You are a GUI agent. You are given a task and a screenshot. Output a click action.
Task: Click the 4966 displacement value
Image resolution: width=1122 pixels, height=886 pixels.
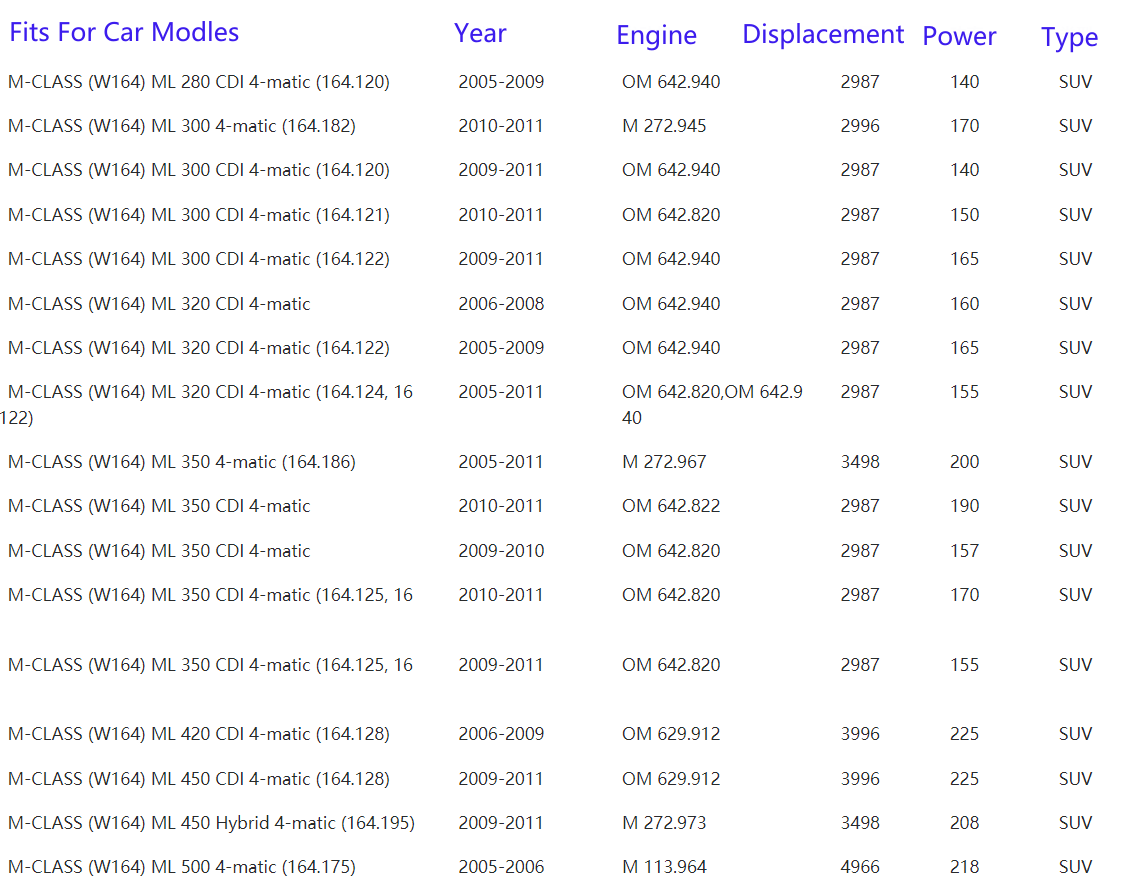[860, 867]
